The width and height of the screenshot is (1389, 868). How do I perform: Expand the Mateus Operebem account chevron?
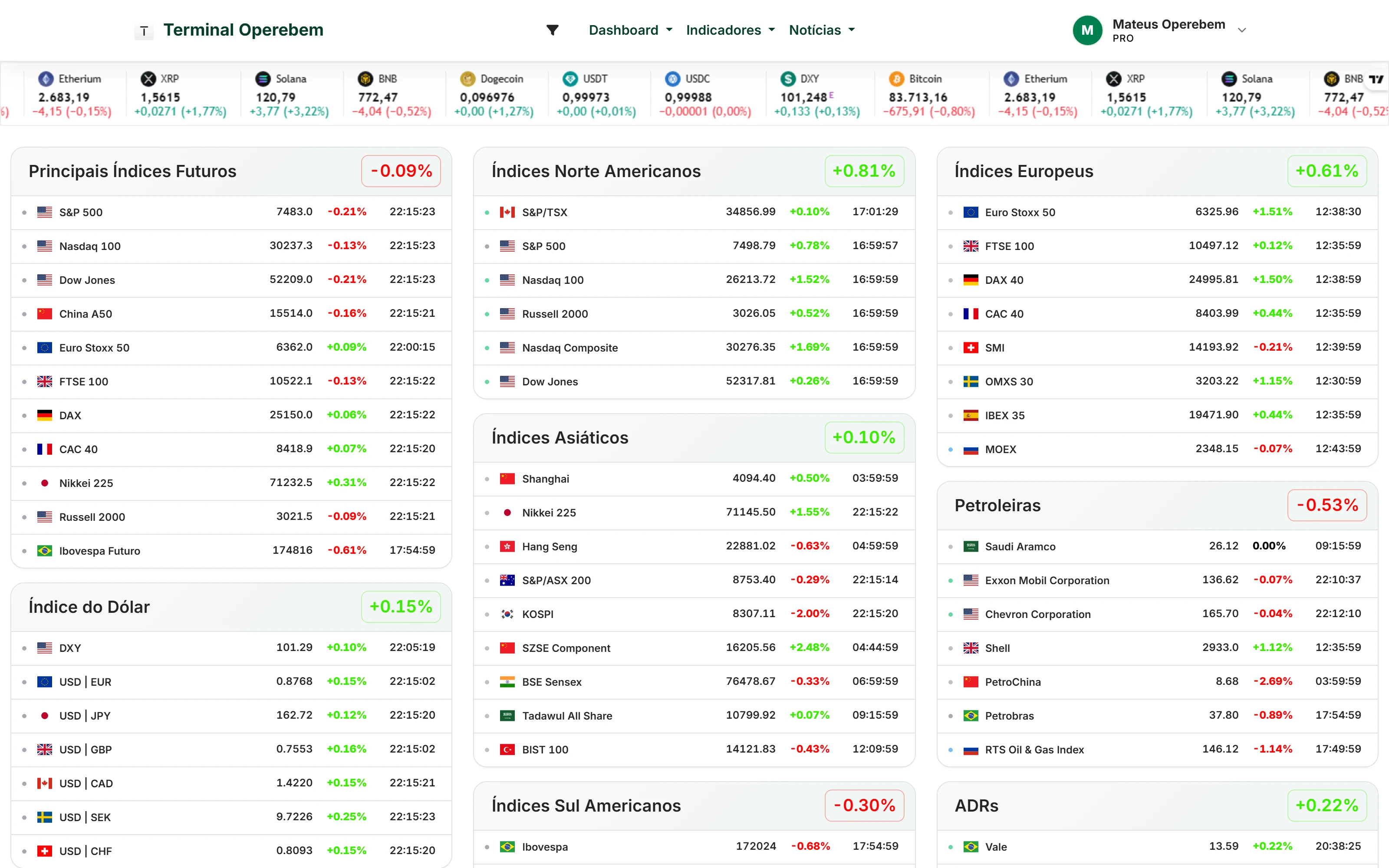click(1241, 30)
